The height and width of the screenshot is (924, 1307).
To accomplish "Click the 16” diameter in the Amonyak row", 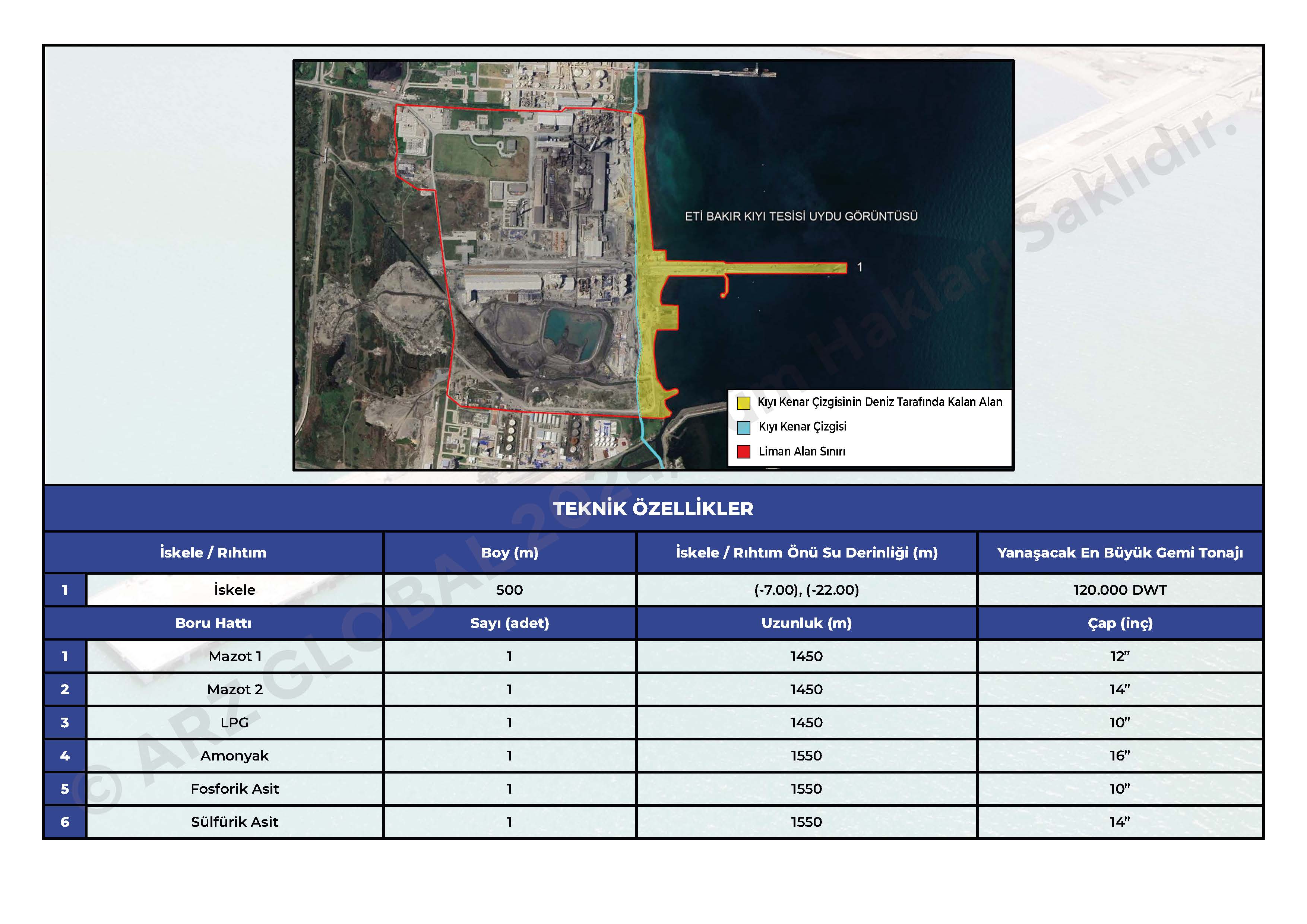I will coord(1120,756).
